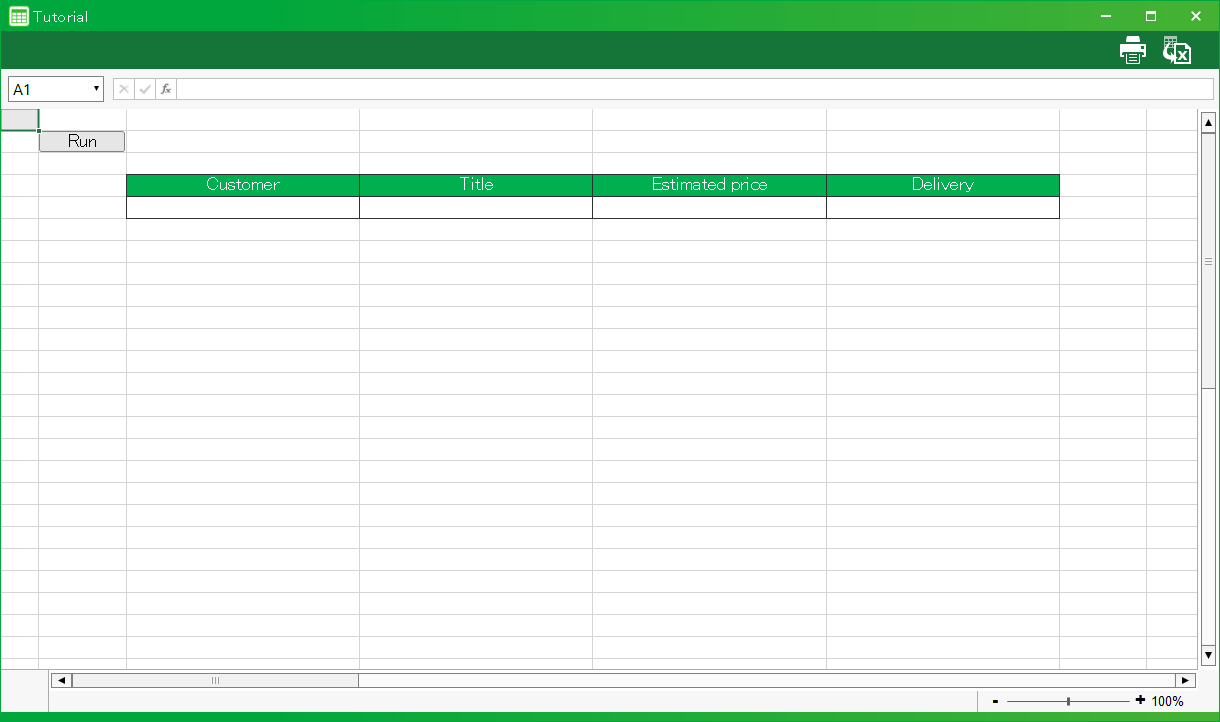Click the vertical scrollbar down arrow
Viewport: 1220px width, 722px height.
(x=1208, y=655)
